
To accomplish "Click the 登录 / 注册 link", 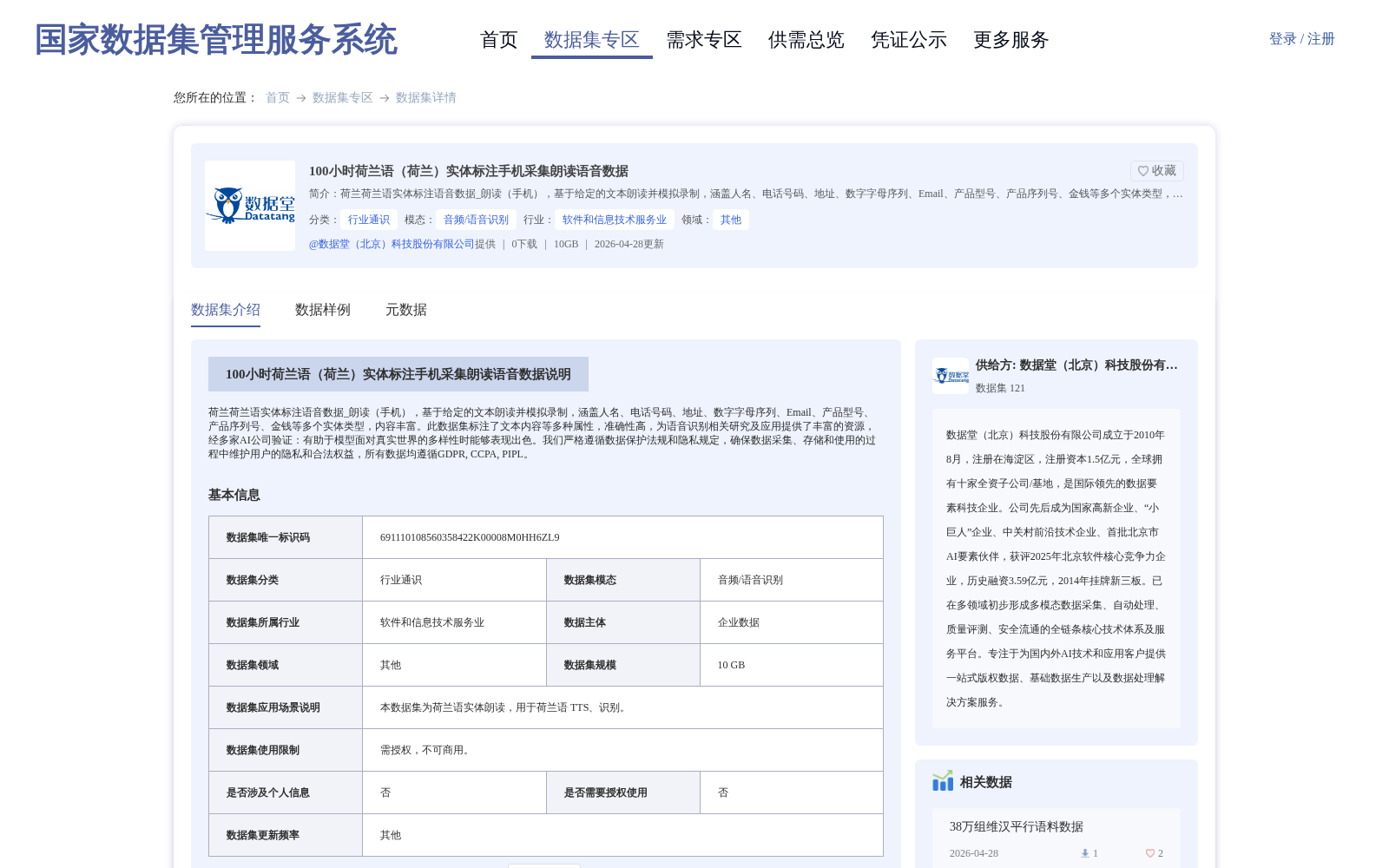I will click(1302, 39).
